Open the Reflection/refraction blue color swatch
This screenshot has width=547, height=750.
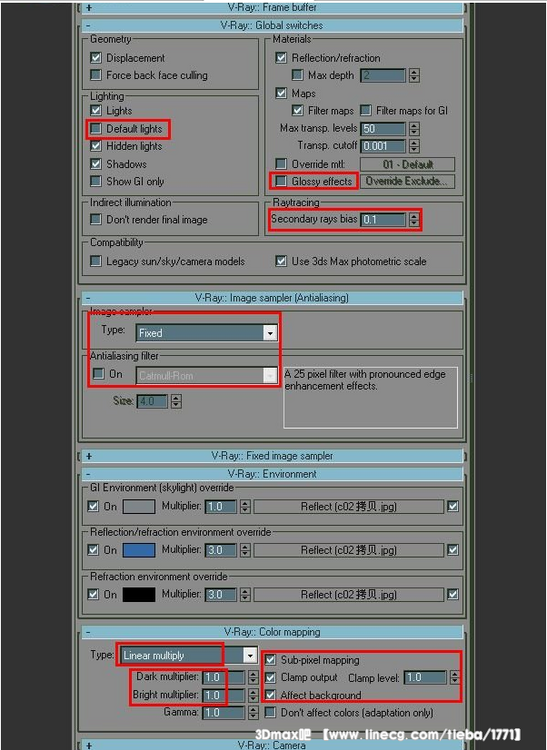tap(139, 550)
